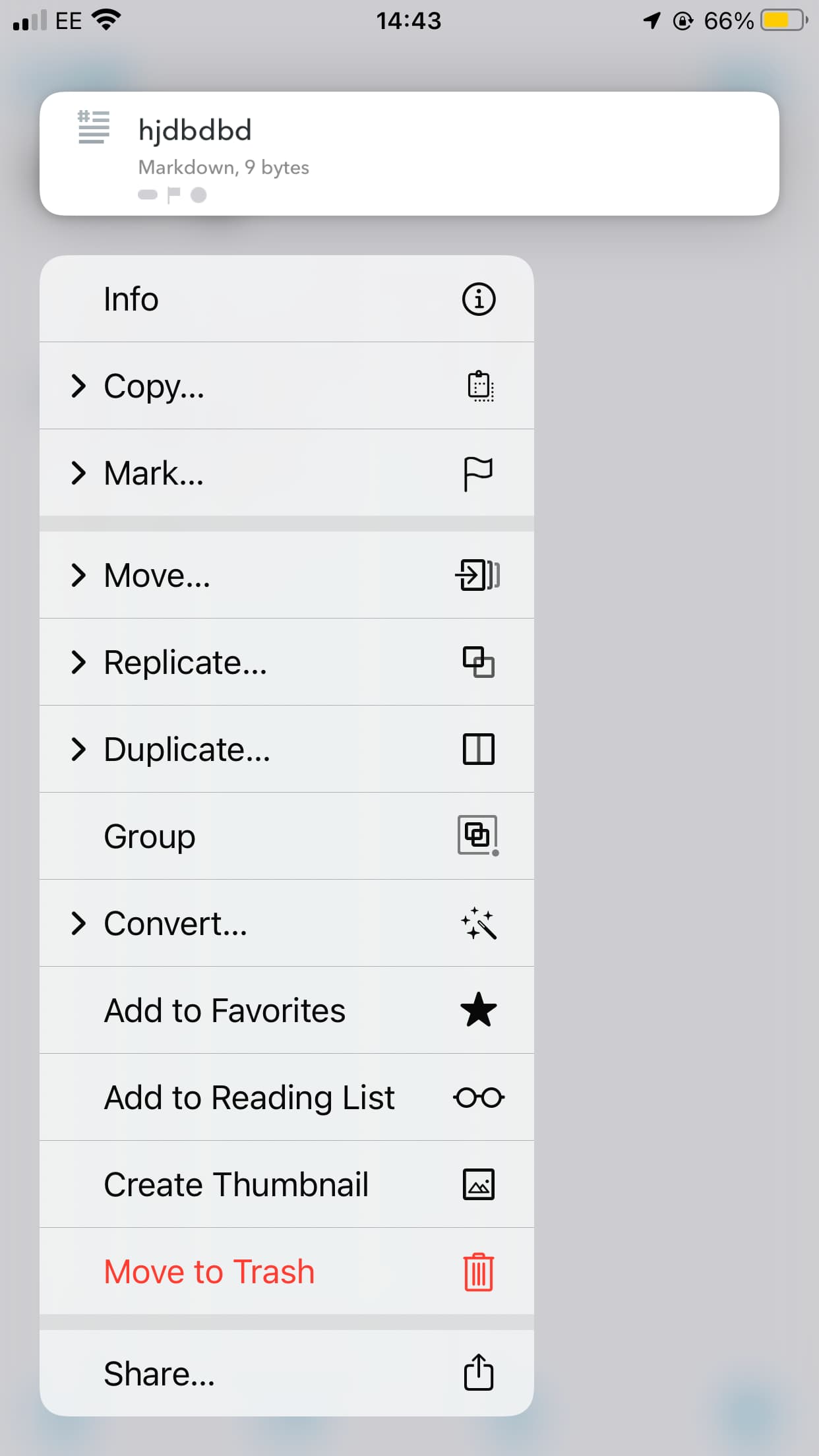Open the Share… option
Viewport: 819px width, 1456px height.
(160, 1374)
